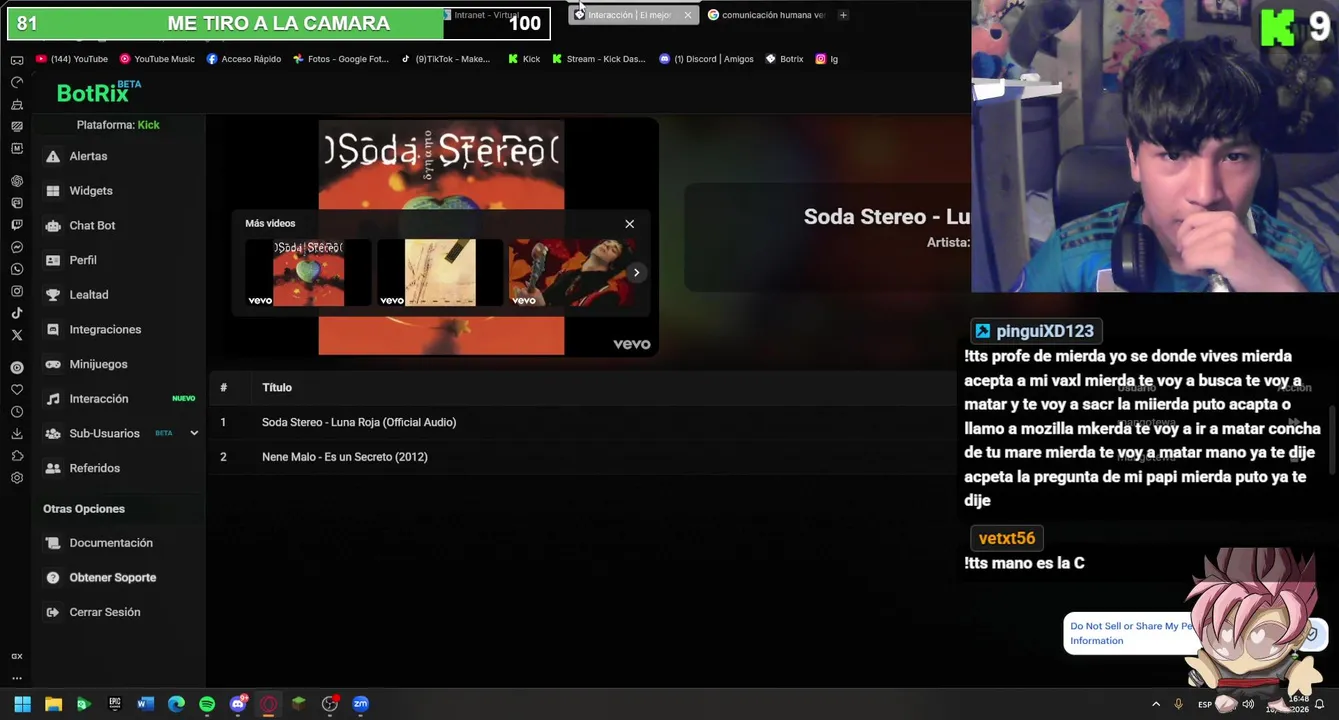Open browser history clock icon
The height and width of the screenshot is (720, 1339).
(17, 412)
